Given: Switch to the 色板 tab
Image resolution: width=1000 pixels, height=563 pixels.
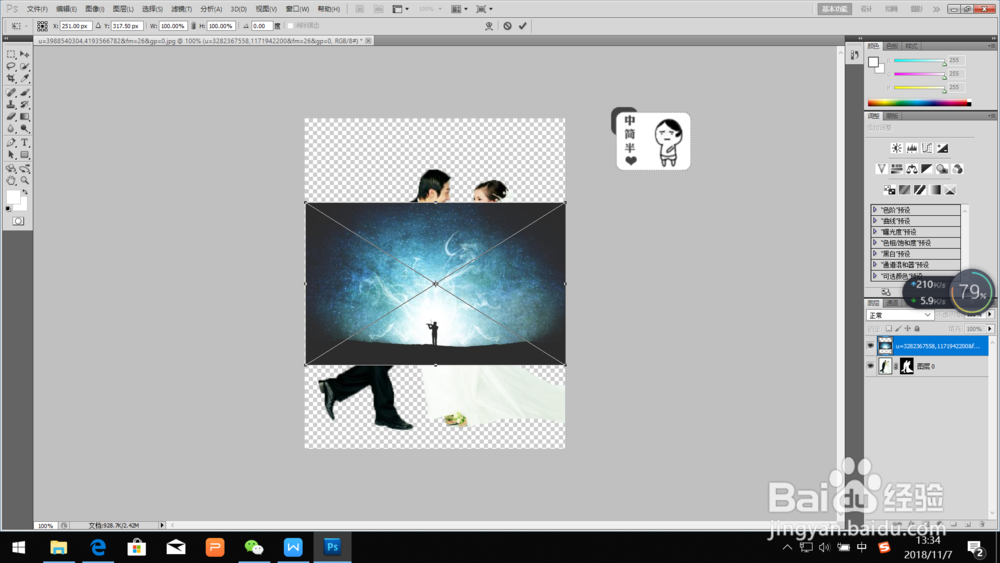Looking at the screenshot, I should pyautogui.click(x=892, y=46).
